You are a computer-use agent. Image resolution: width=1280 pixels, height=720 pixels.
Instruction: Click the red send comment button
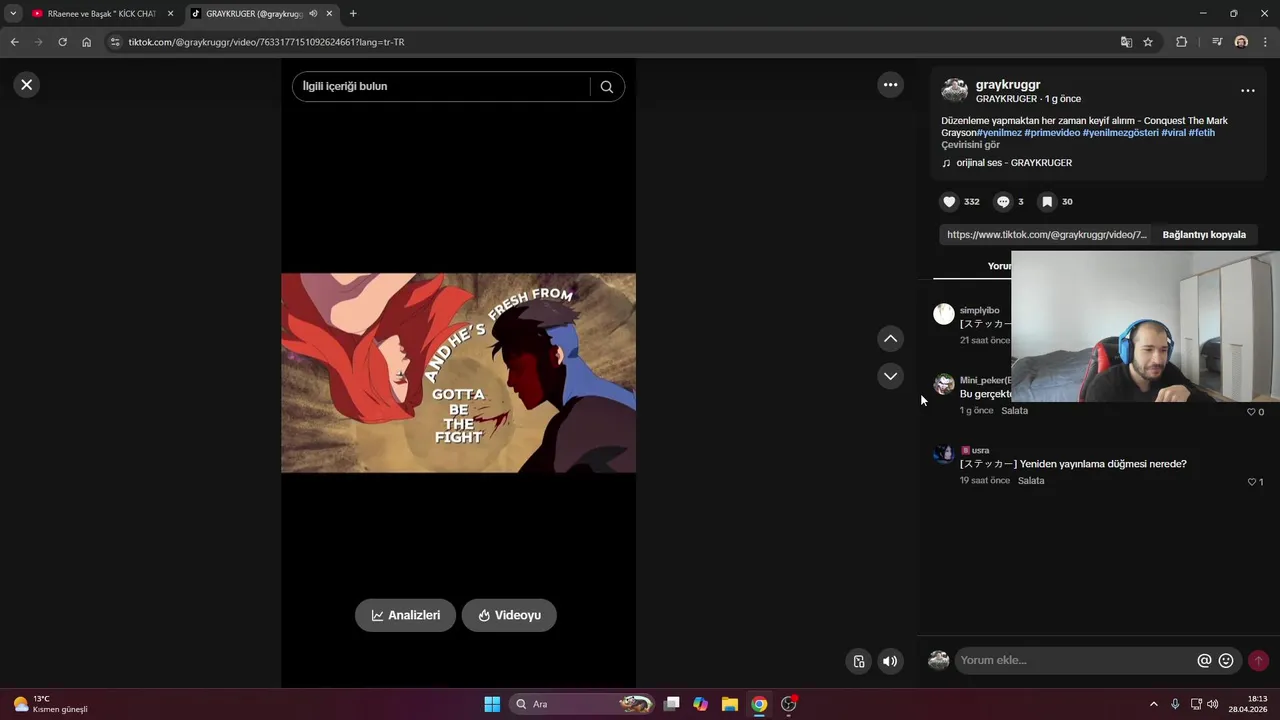(1258, 661)
